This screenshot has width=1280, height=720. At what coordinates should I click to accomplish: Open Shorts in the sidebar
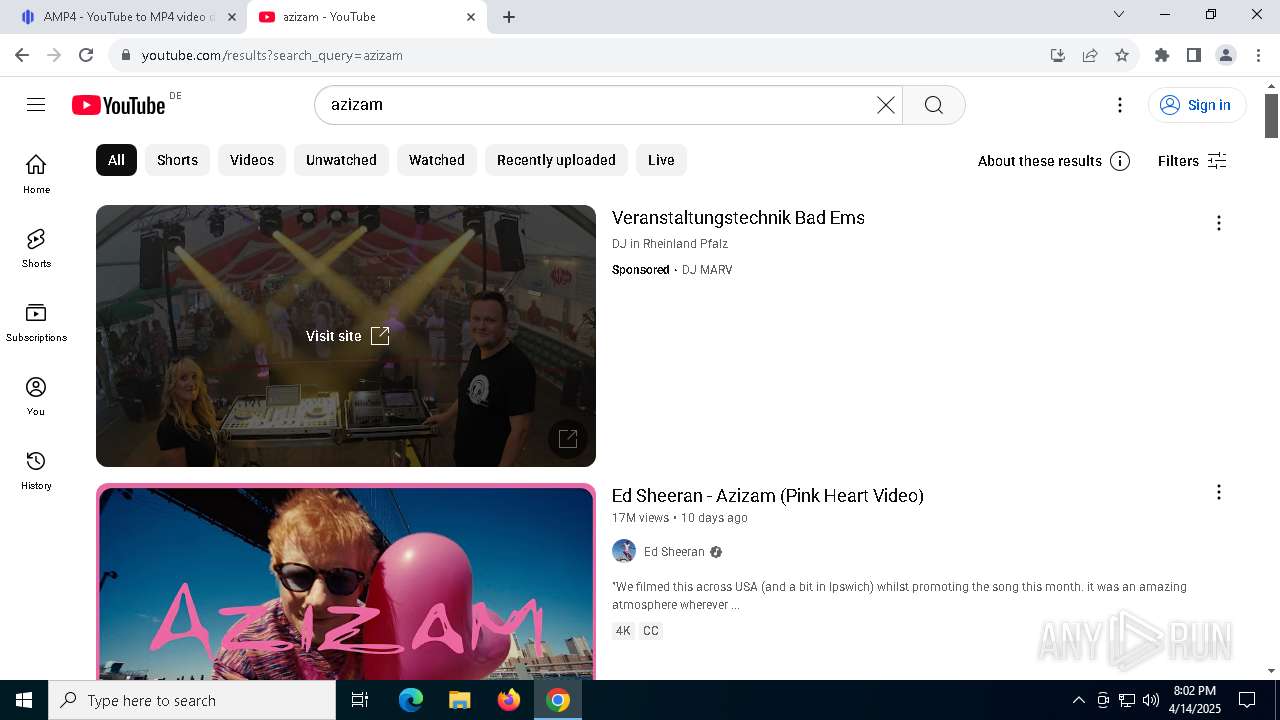pyautogui.click(x=36, y=248)
